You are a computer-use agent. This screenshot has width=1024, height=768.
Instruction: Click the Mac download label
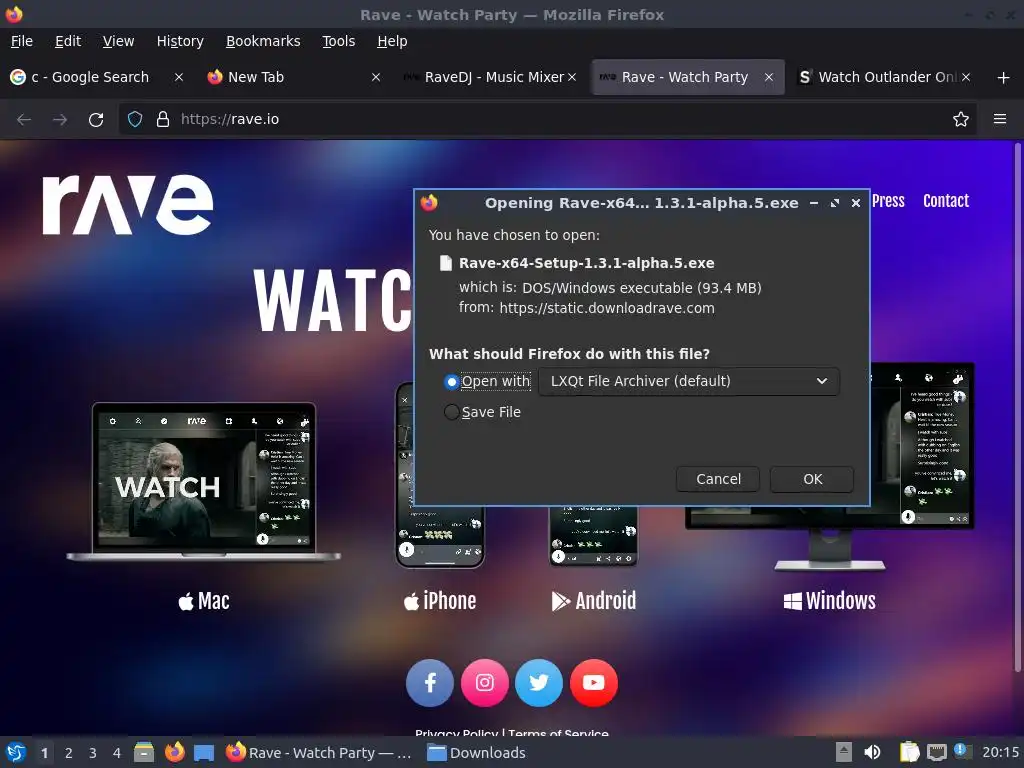204,601
